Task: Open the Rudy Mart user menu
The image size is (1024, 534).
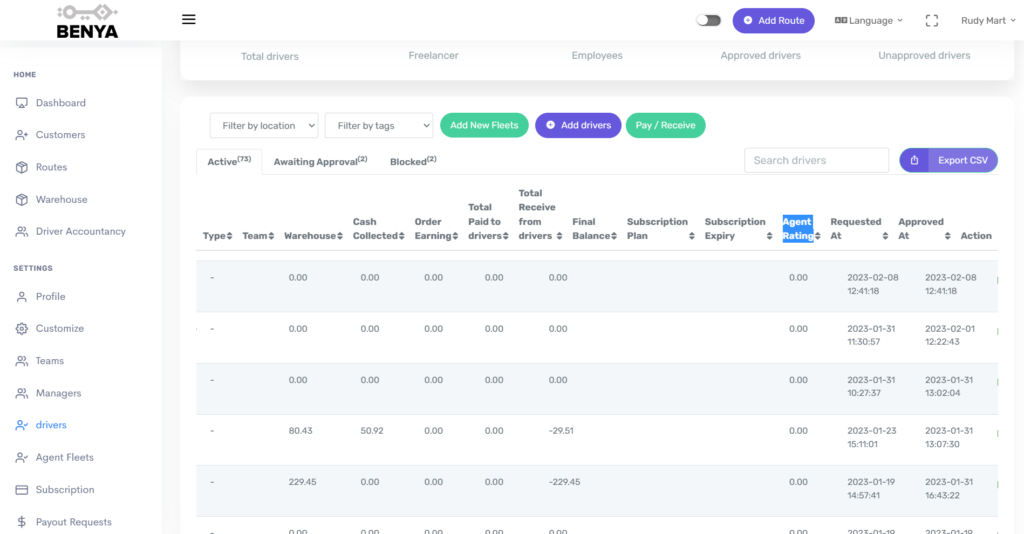Action: [986, 20]
